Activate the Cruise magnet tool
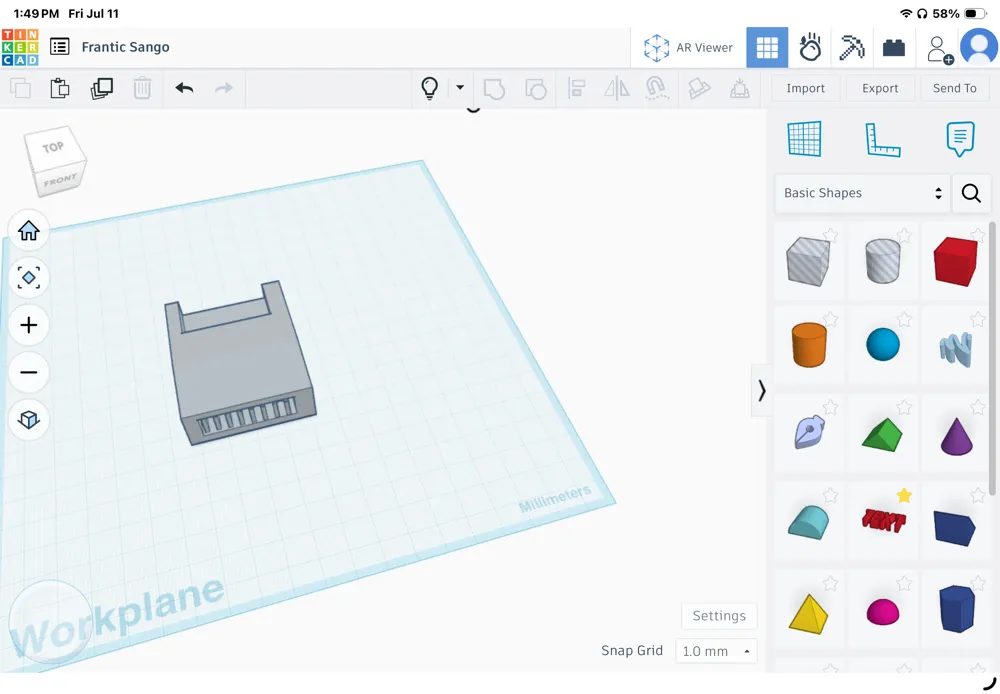The width and height of the screenshot is (1000, 694). pyautogui.click(x=657, y=88)
